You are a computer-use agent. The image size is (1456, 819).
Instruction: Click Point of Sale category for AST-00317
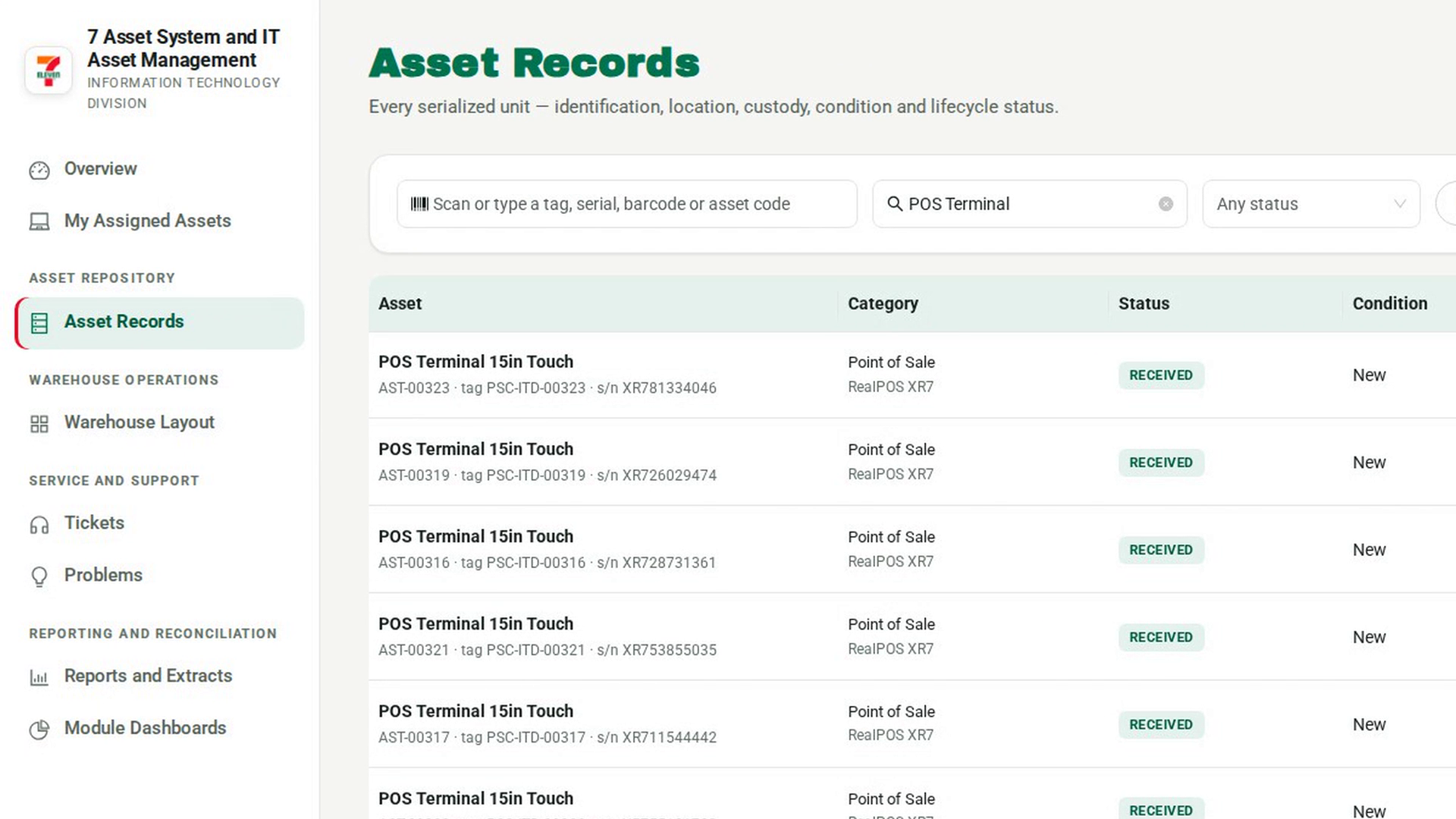pyautogui.click(x=891, y=711)
